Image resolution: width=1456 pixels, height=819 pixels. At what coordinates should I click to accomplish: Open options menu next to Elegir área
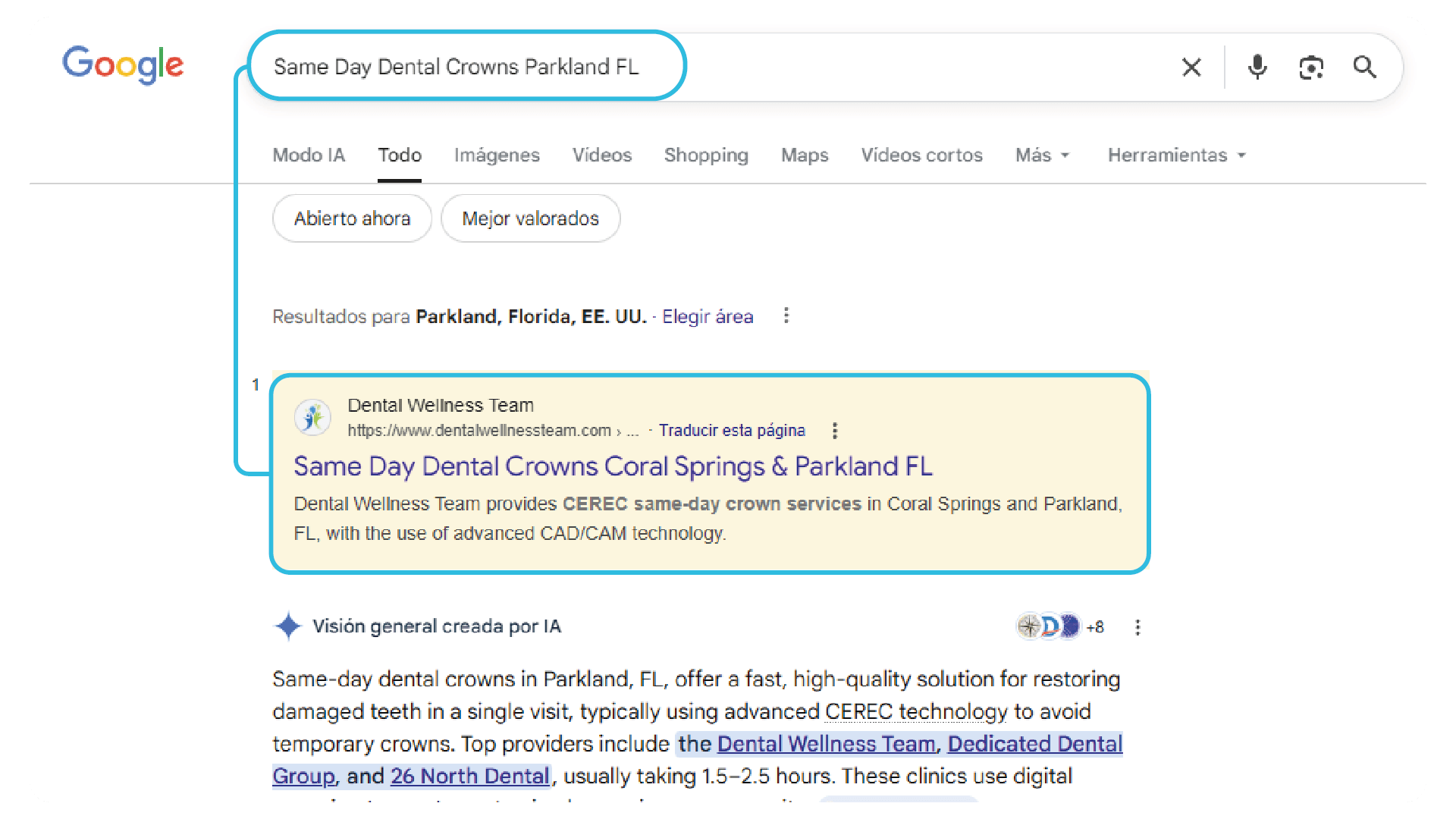coord(786,315)
